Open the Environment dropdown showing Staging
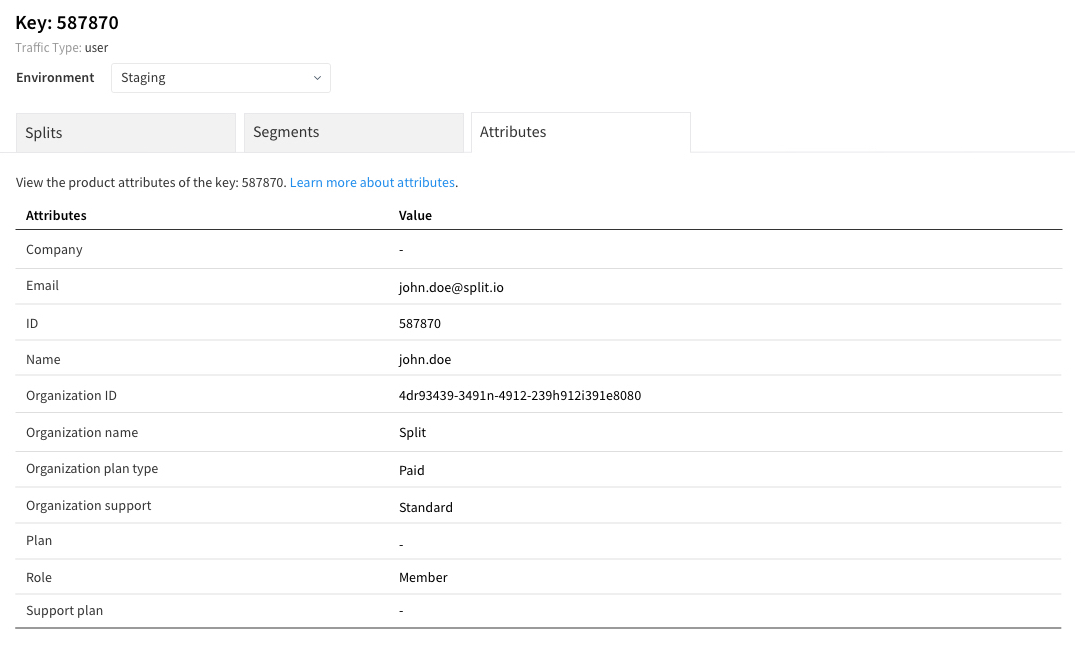This screenshot has width=1075, height=647. (x=221, y=78)
